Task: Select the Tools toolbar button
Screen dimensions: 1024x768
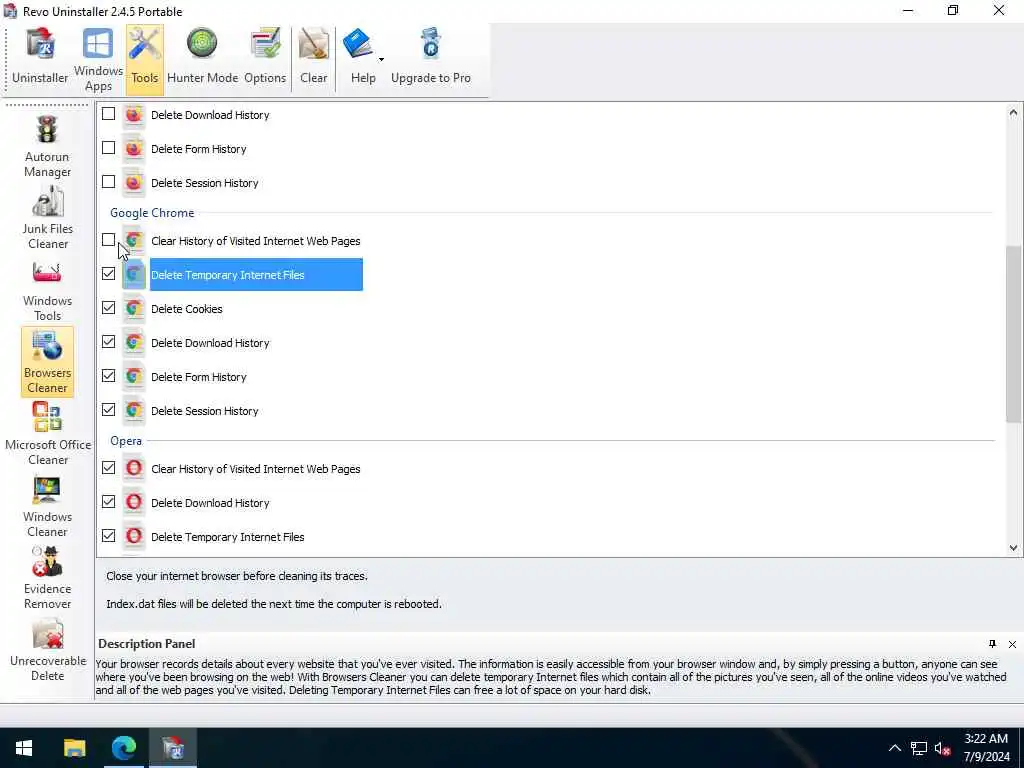Action: [x=144, y=57]
